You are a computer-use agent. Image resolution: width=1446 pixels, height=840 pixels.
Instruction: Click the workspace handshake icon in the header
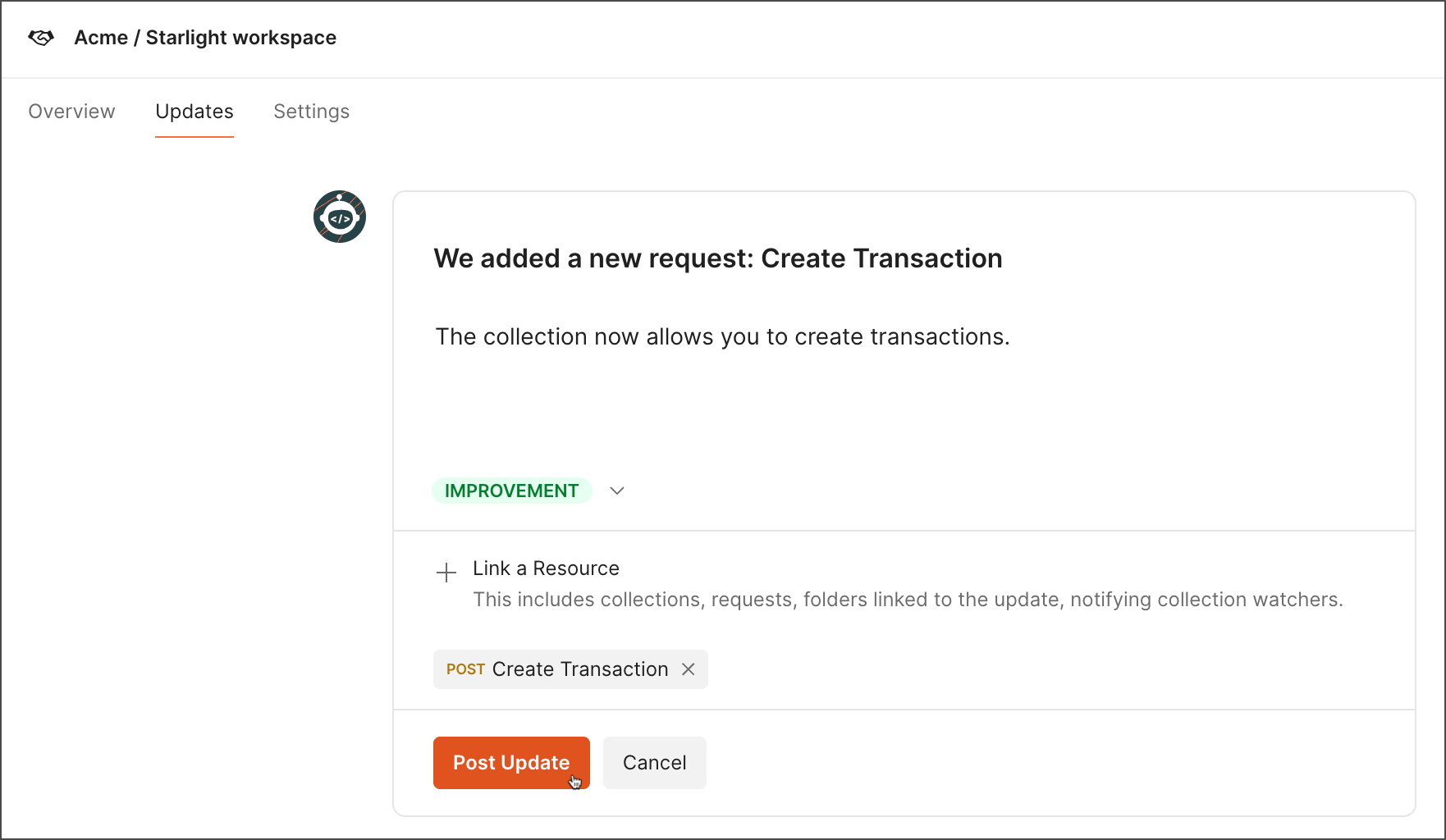39,37
